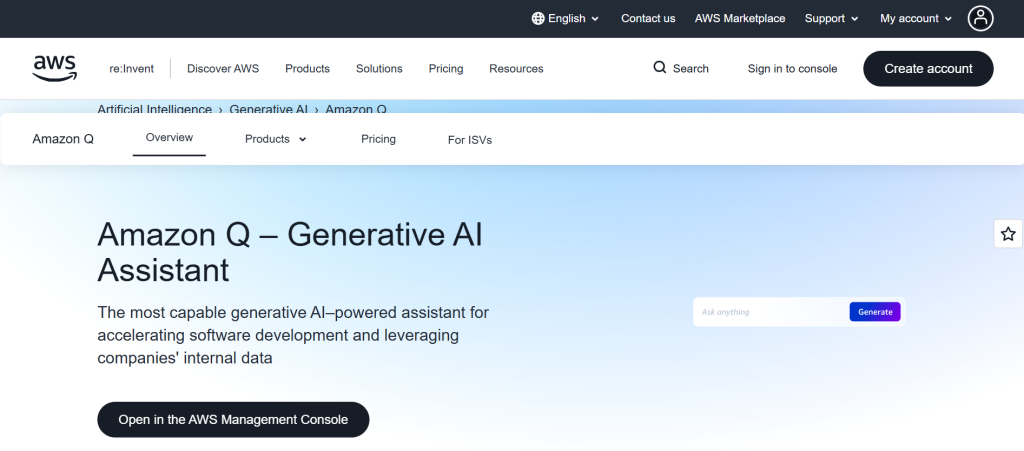Expand the My account dropdown
This screenshot has width=1024, height=451.
point(916,18)
